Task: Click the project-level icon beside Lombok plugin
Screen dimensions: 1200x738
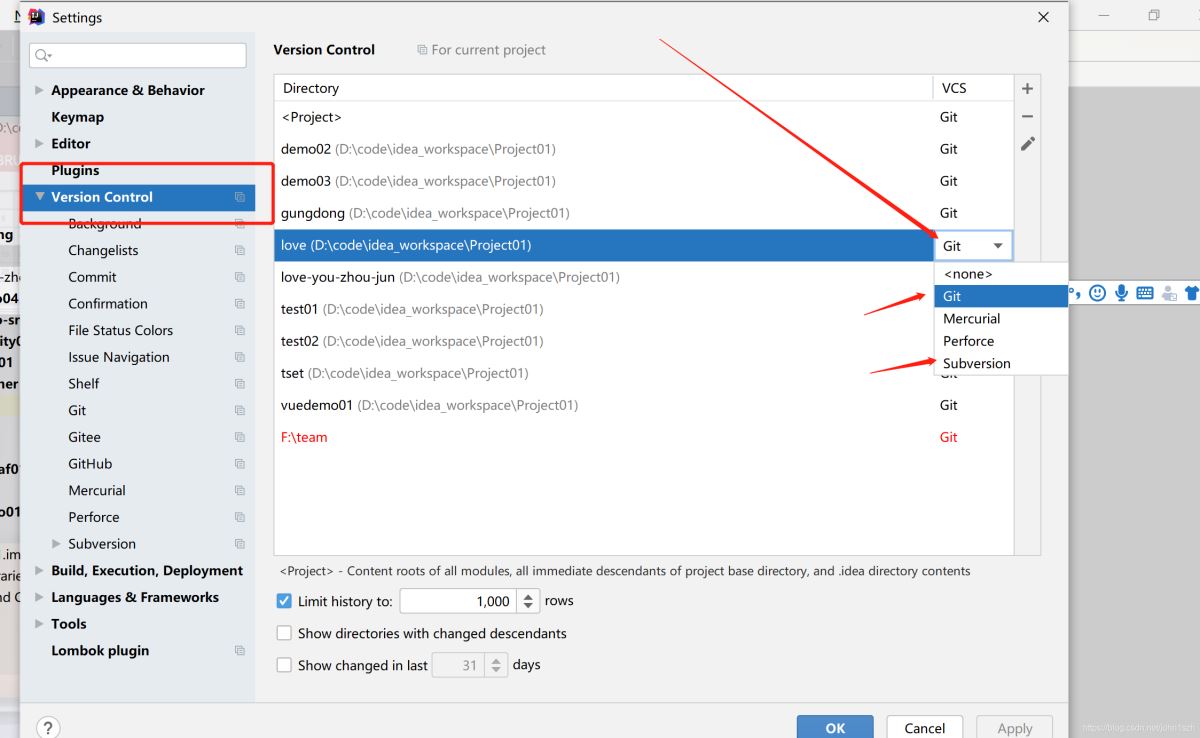Action: [x=240, y=650]
